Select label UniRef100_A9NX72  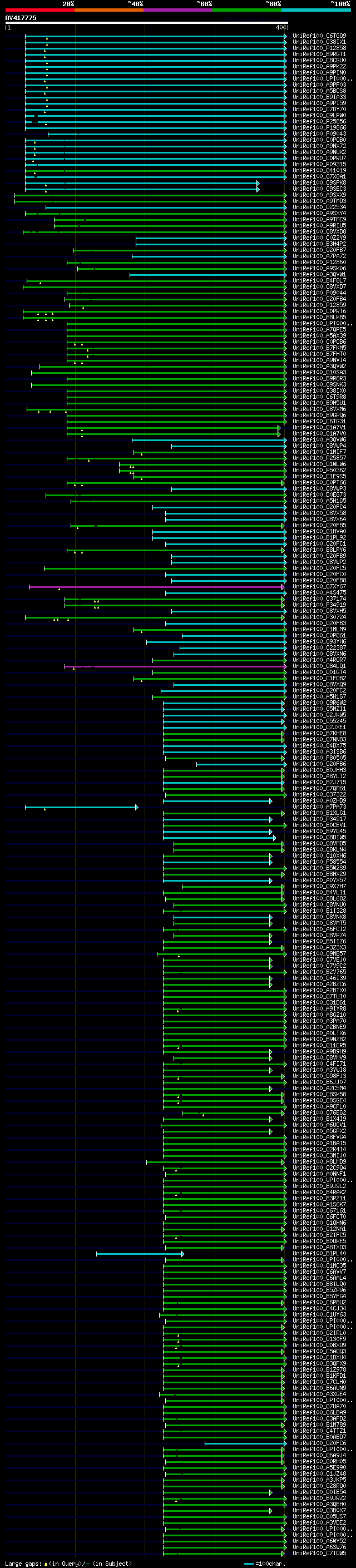point(319,146)
